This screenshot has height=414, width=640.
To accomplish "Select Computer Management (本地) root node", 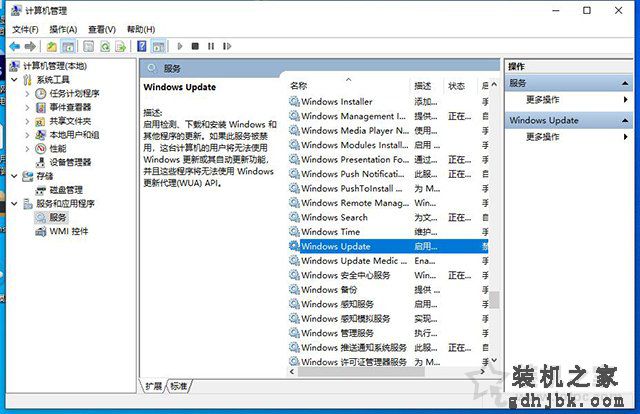I will pyautogui.click(x=55, y=66).
